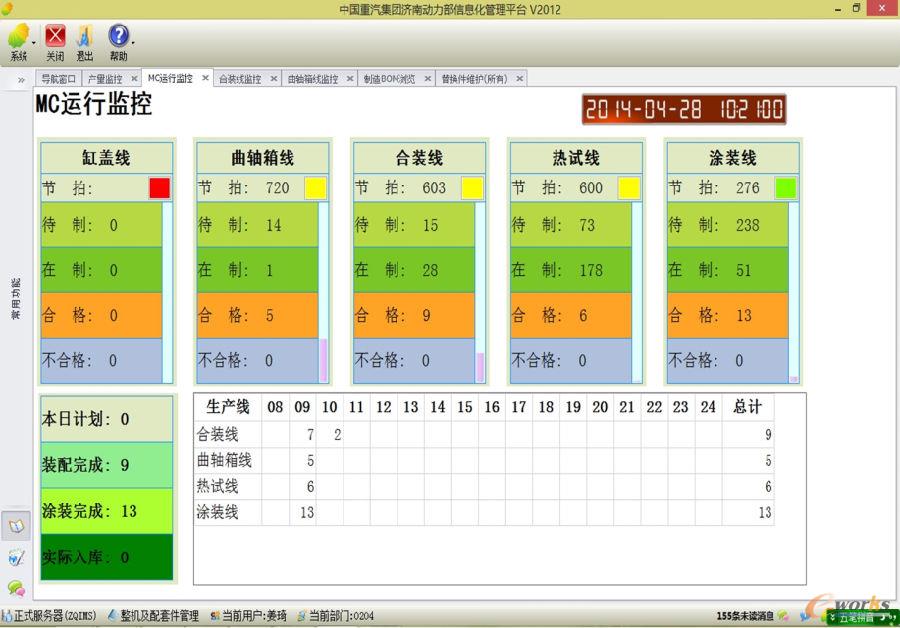Click the red 关闭 (Close) toolbar icon

(x=55, y=38)
